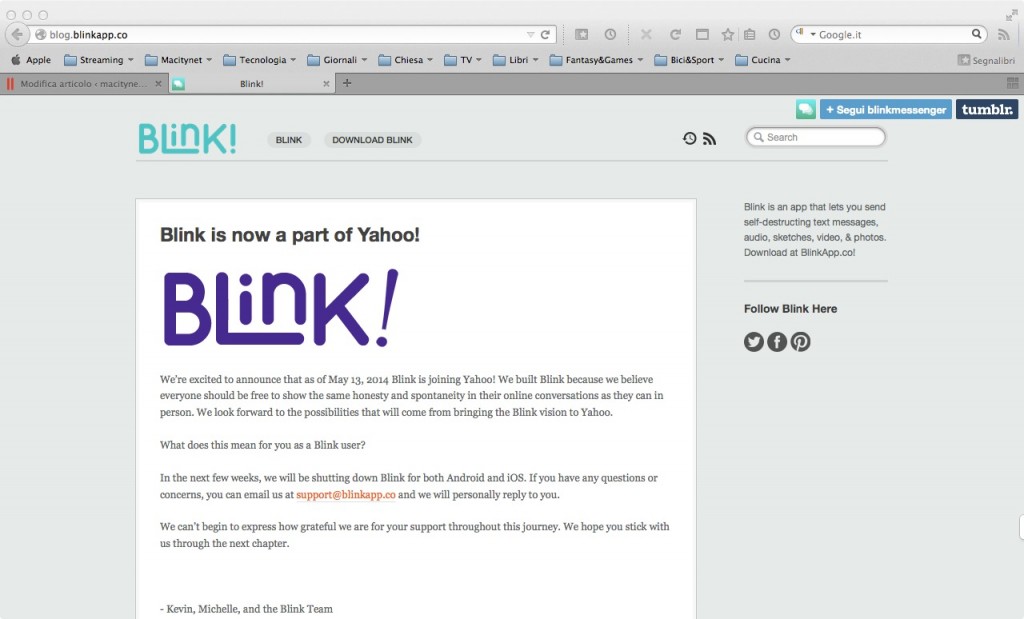The height and width of the screenshot is (619, 1024).
Task: Expand the Cucina bookmarks folder
Action: click(x=763, y=59)
